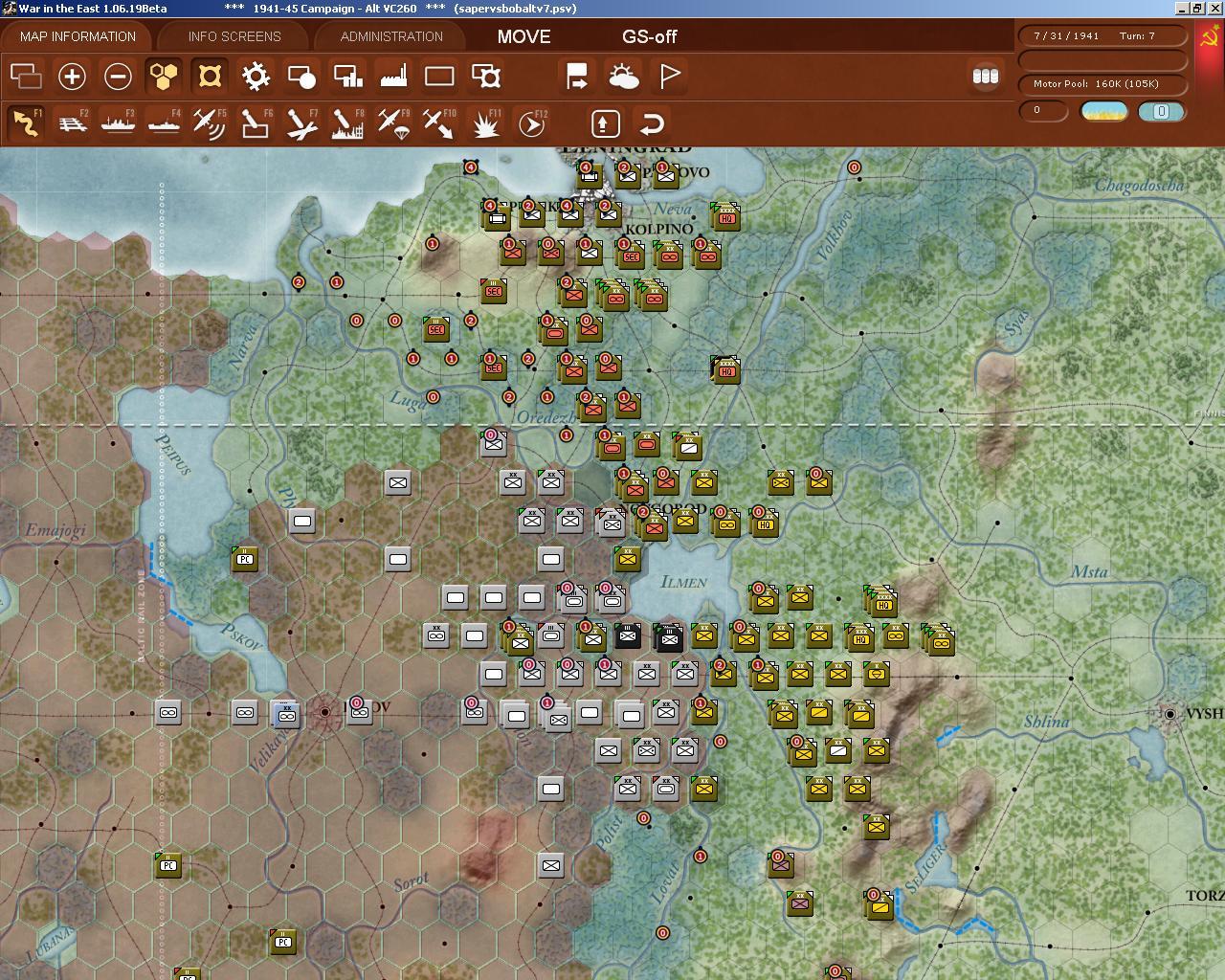Click the field showing 0 under Motor Pool
This screenshot has width=1225, height=980.
(x=1043, y=110)
